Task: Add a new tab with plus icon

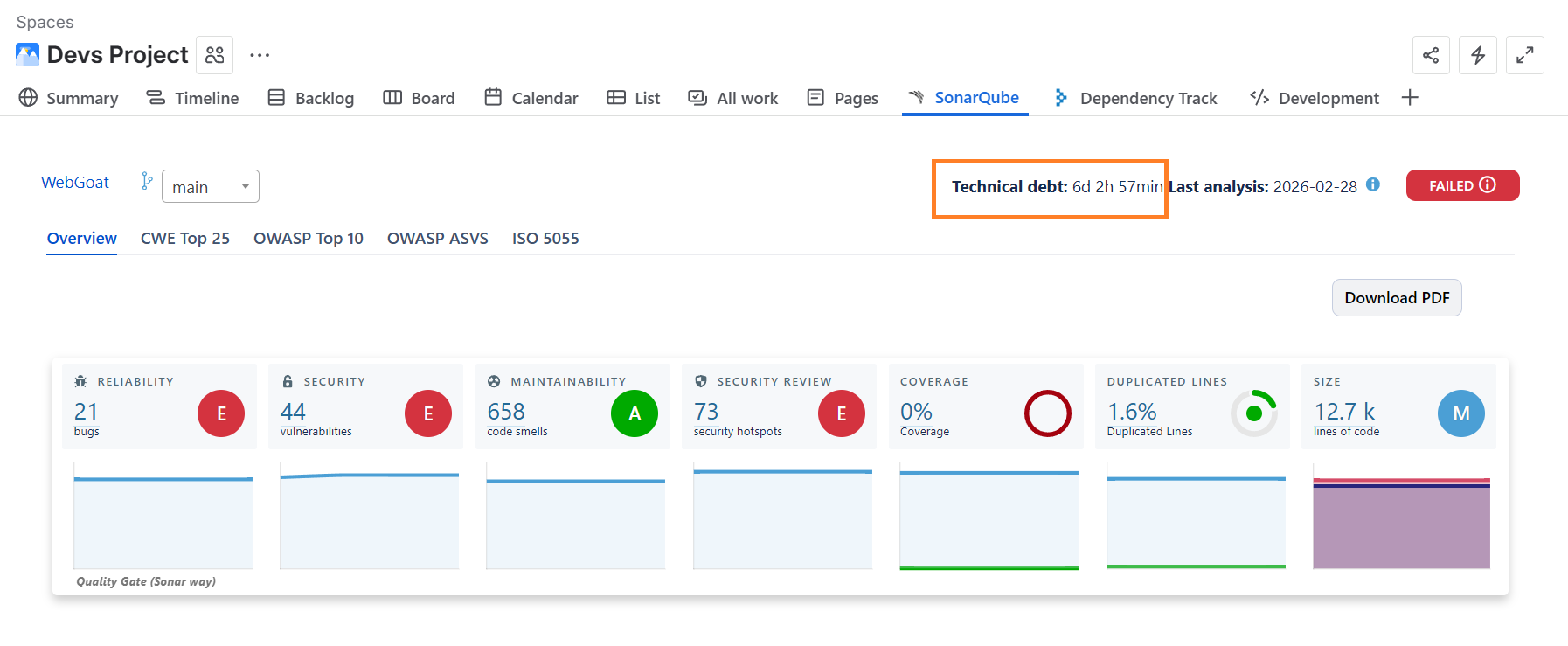Action: pos(1410,98)
